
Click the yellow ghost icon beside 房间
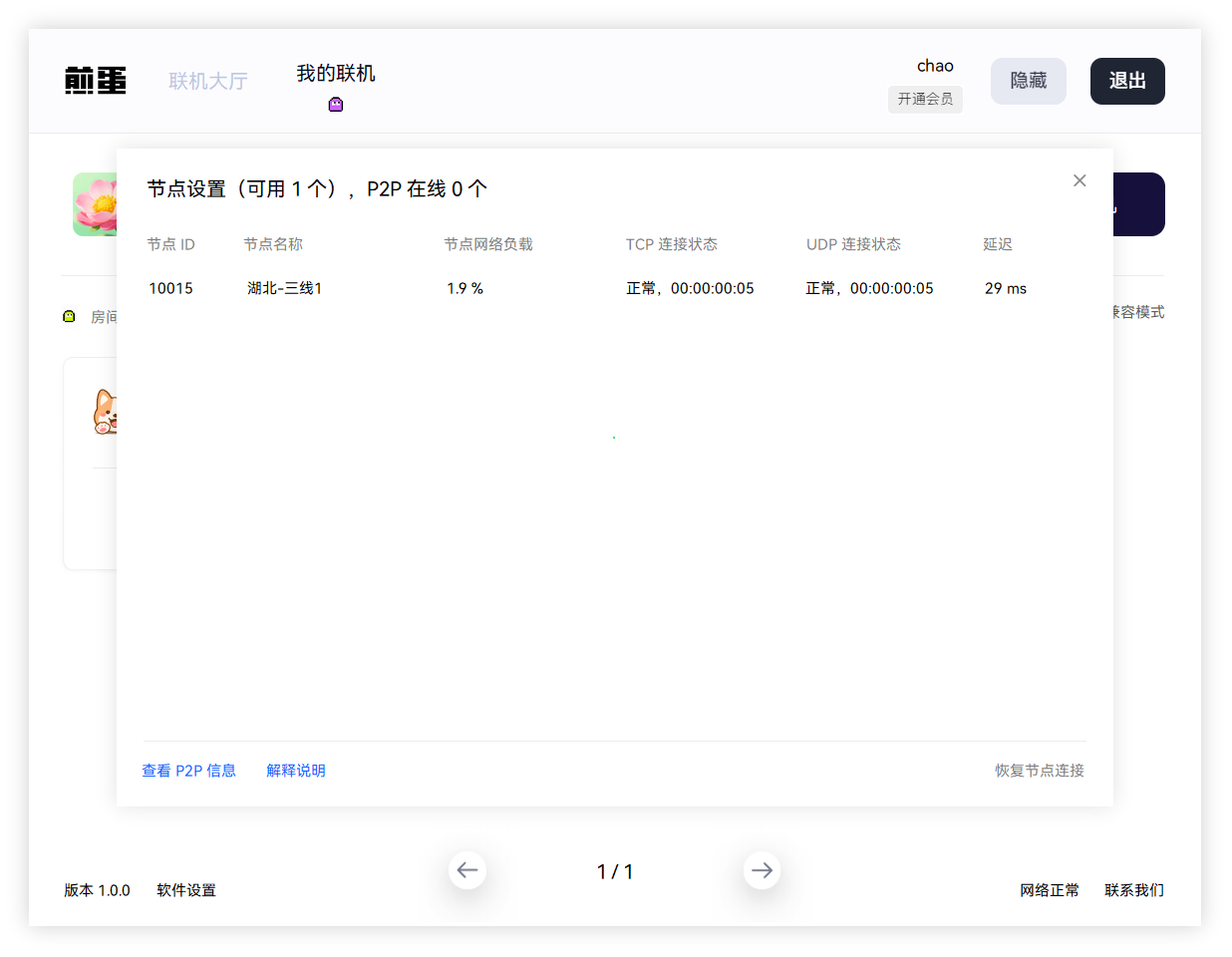pos(69,315)
